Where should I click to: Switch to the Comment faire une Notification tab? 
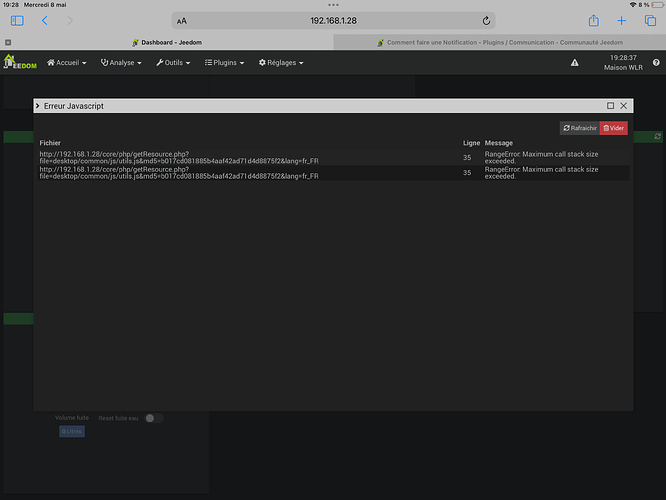tap(500, 42)
